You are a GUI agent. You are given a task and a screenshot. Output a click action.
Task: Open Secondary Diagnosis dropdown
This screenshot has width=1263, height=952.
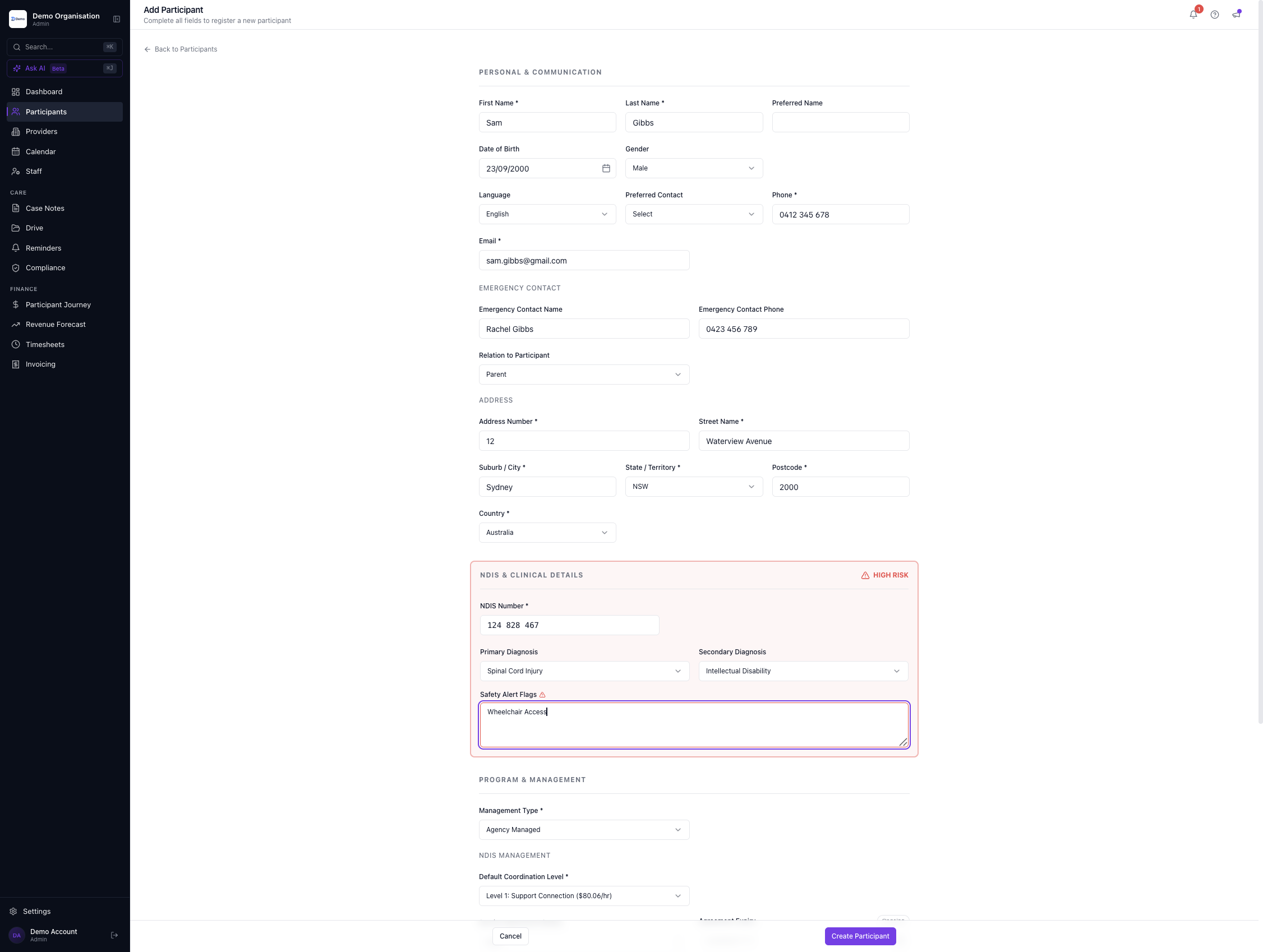[803, 671]
